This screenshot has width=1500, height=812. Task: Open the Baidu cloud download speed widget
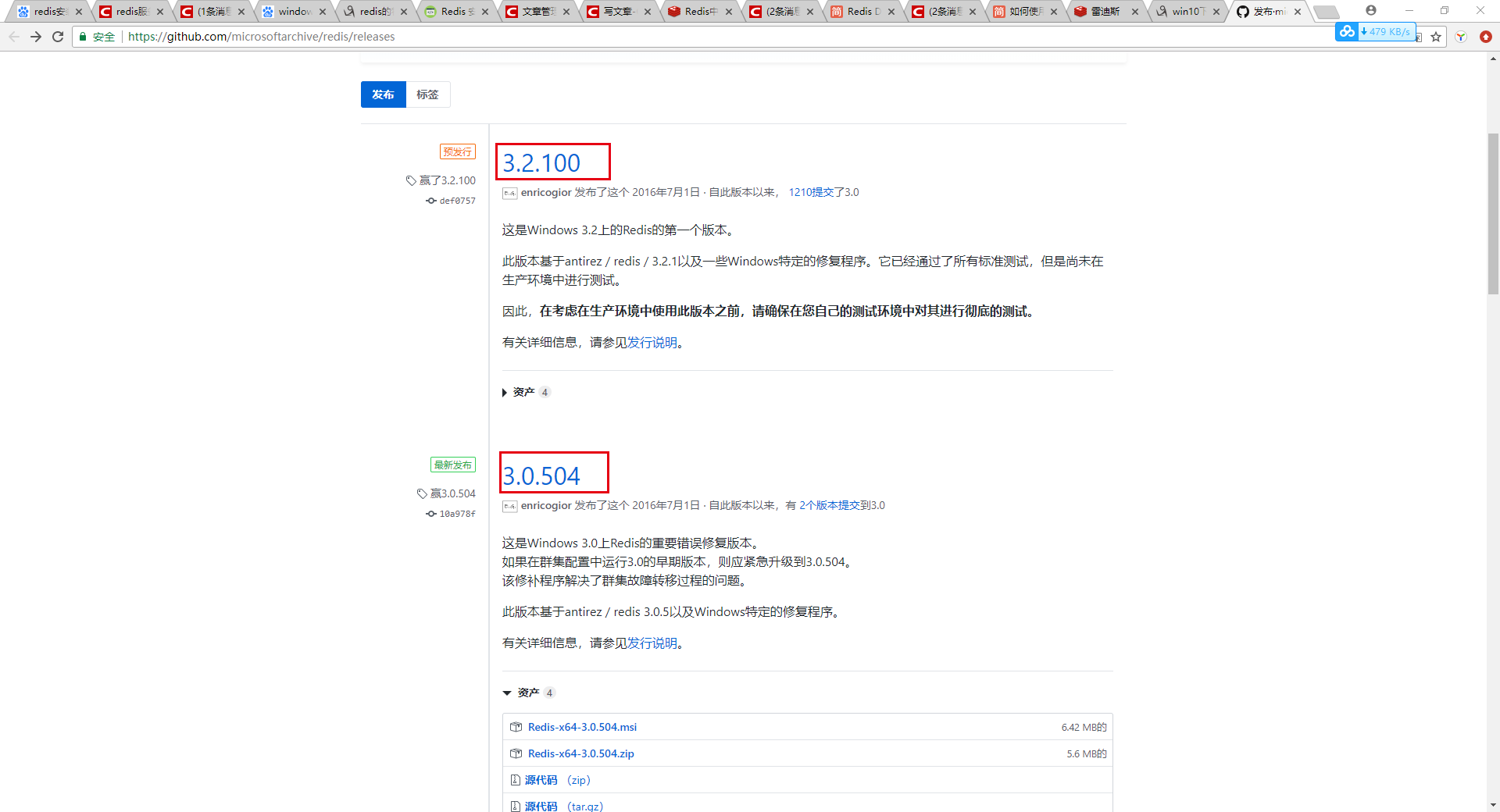(x=1375, y=32)
